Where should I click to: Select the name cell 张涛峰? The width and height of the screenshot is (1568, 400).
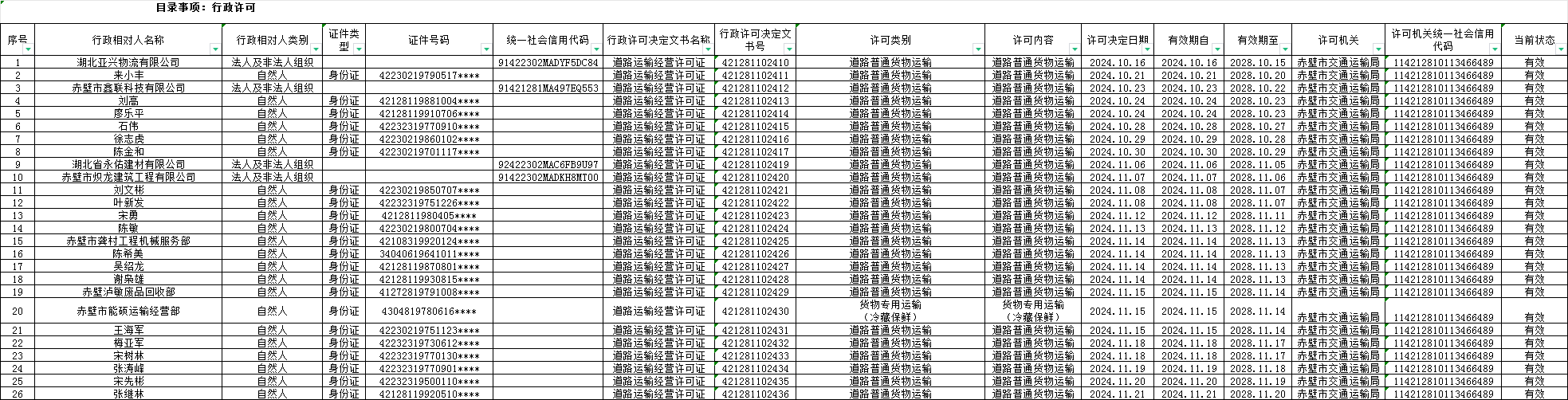pos(128,368)
